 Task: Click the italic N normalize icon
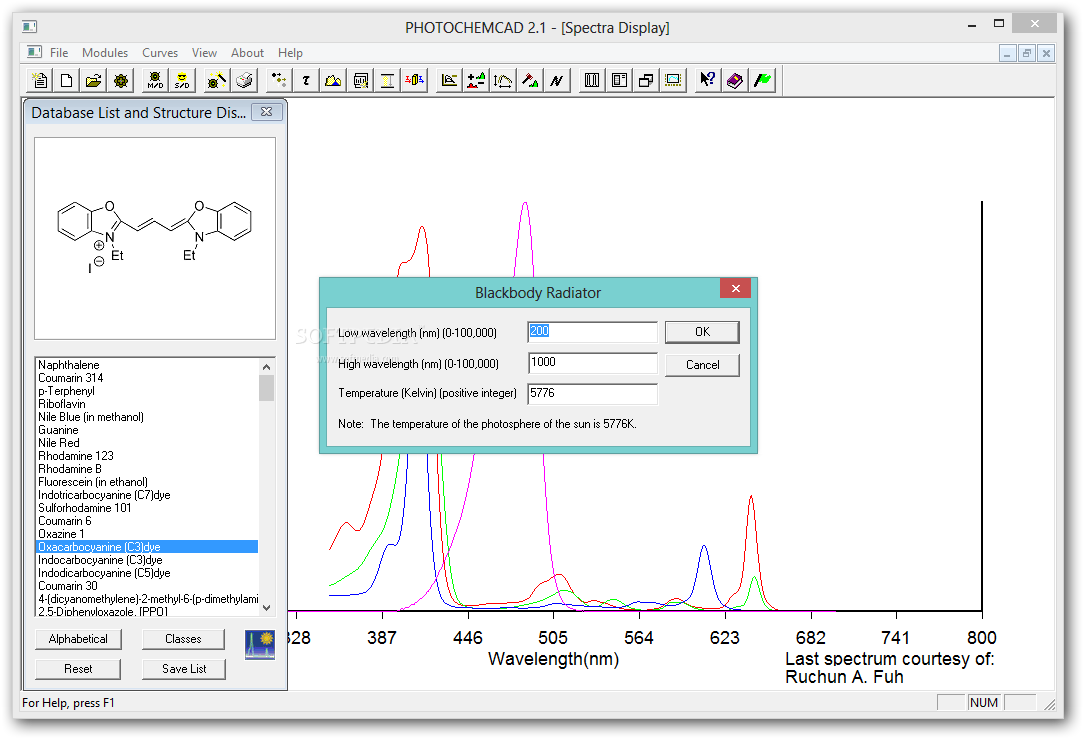click(x=557, y=80)
